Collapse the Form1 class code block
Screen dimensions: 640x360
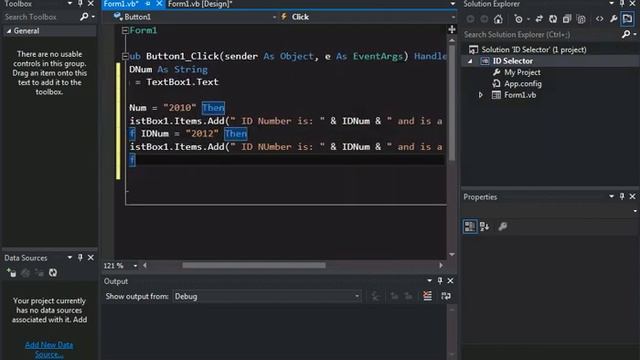[x=125, y=31]
